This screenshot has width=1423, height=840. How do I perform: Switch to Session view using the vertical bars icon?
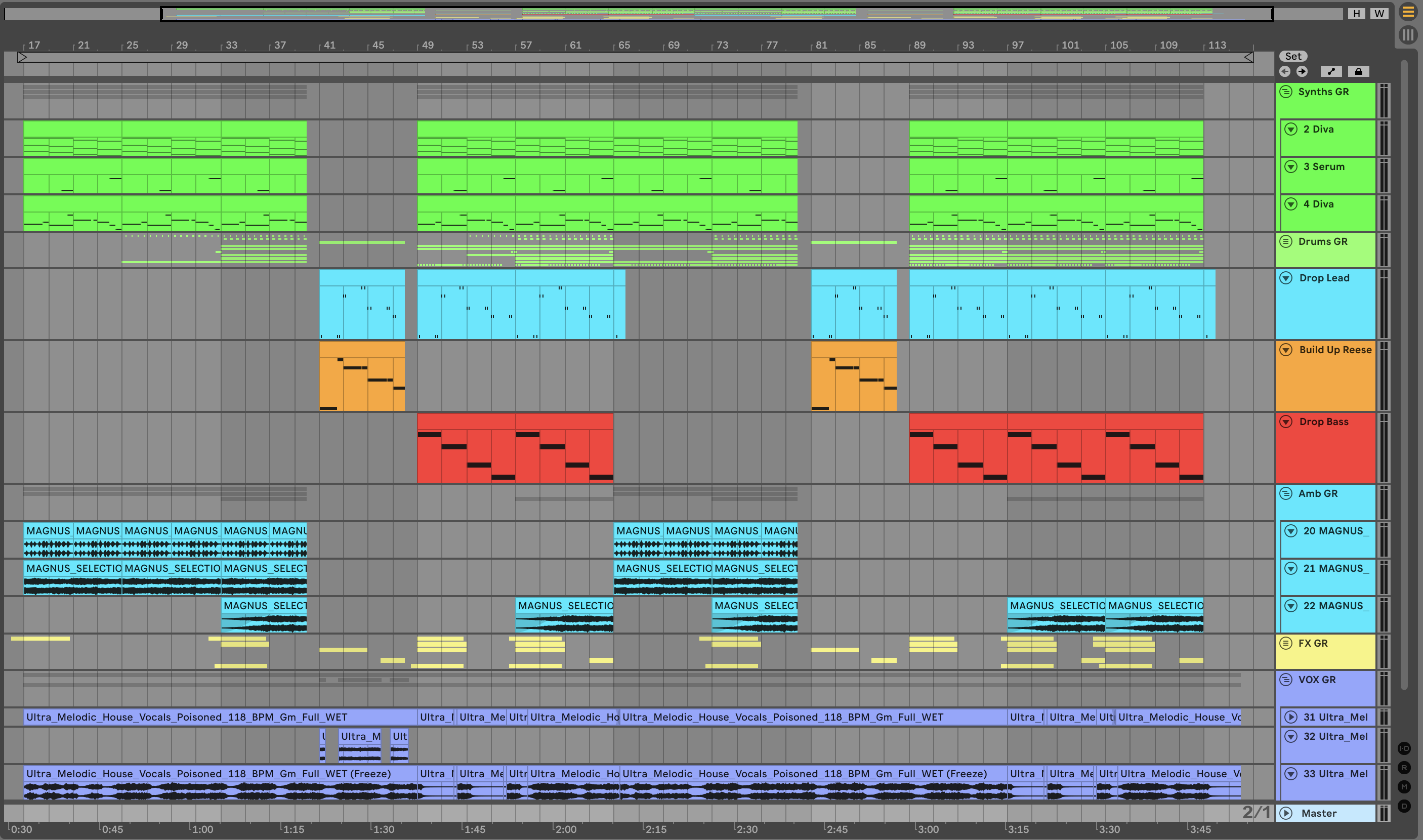click(x=1408, y=35)
